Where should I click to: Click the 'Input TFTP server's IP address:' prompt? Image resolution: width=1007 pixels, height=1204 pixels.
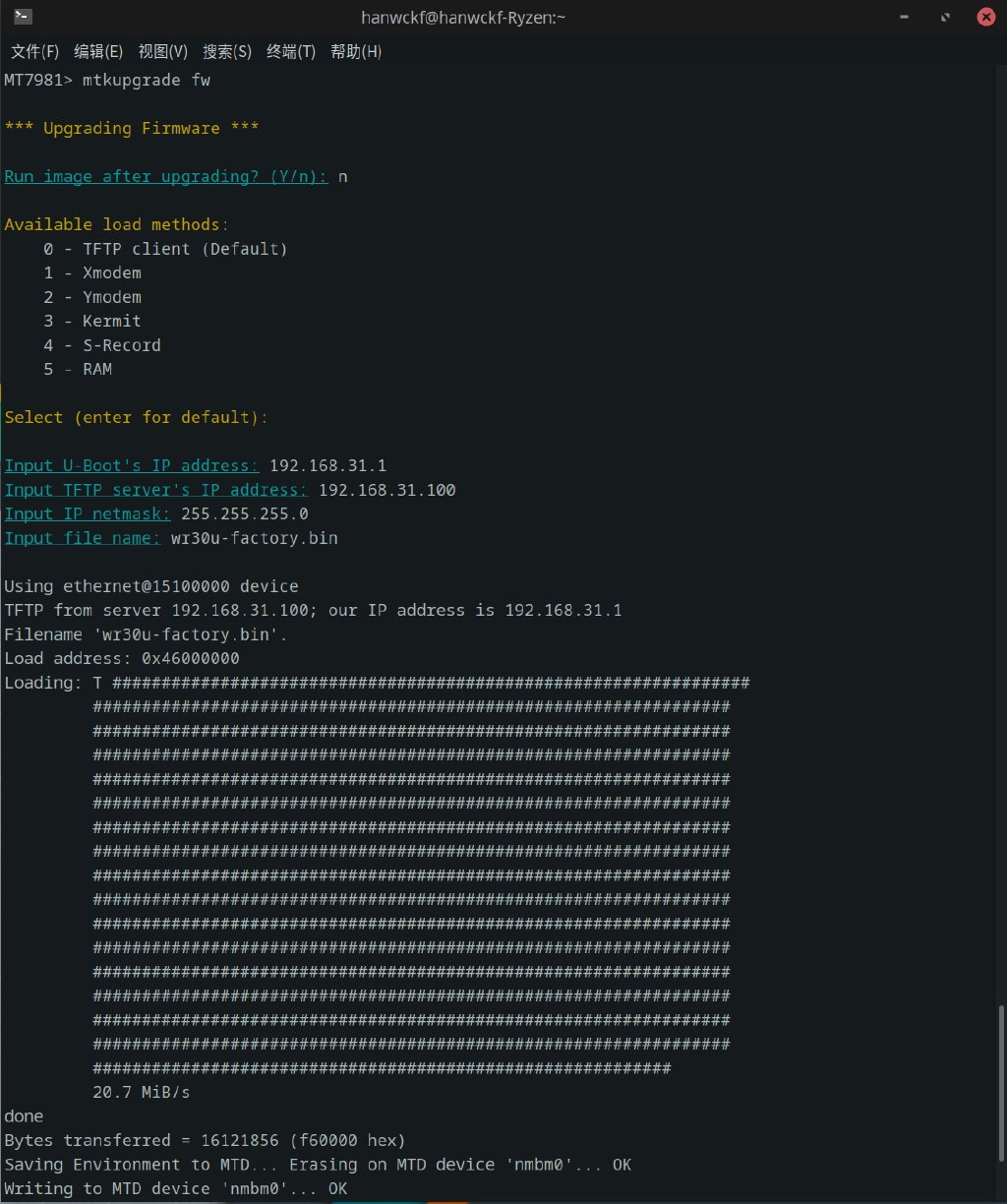[155, 489]
